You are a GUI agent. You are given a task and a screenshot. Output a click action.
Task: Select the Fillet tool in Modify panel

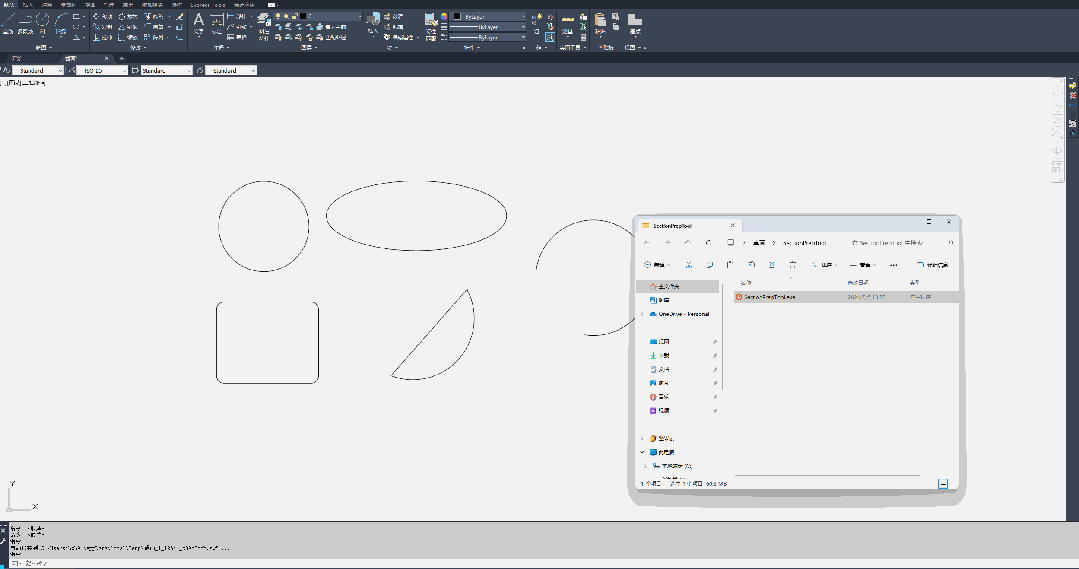tap(156, 27)
